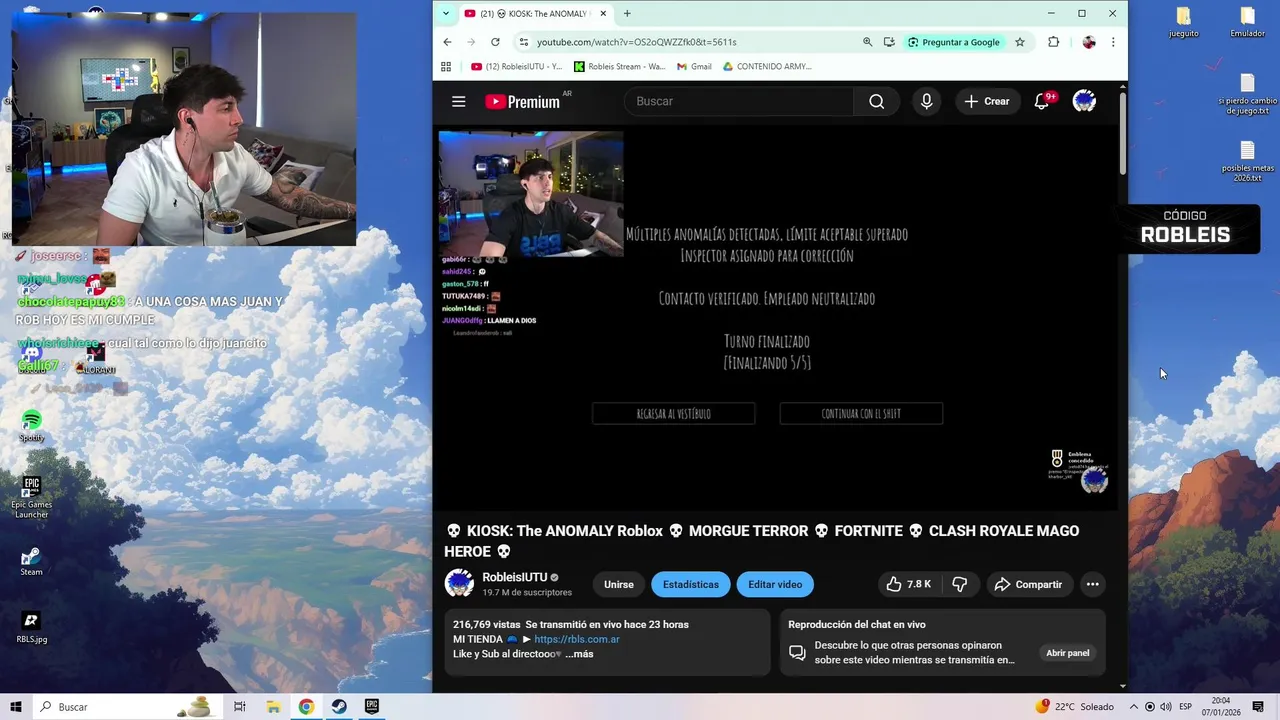Open YouTube notifications bell
The image size is (1280, 720).
[x=1042, y=101]
